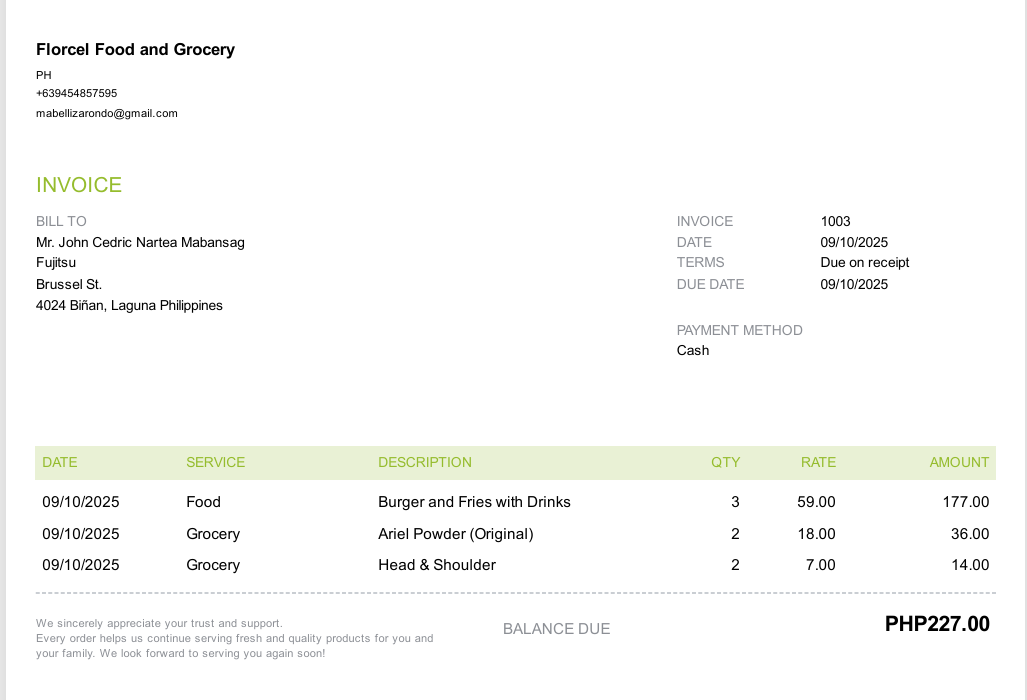Click the 177.00 amount
Image resolution: width=1027 pixels, height=700 pixels.
pos(965,502)
